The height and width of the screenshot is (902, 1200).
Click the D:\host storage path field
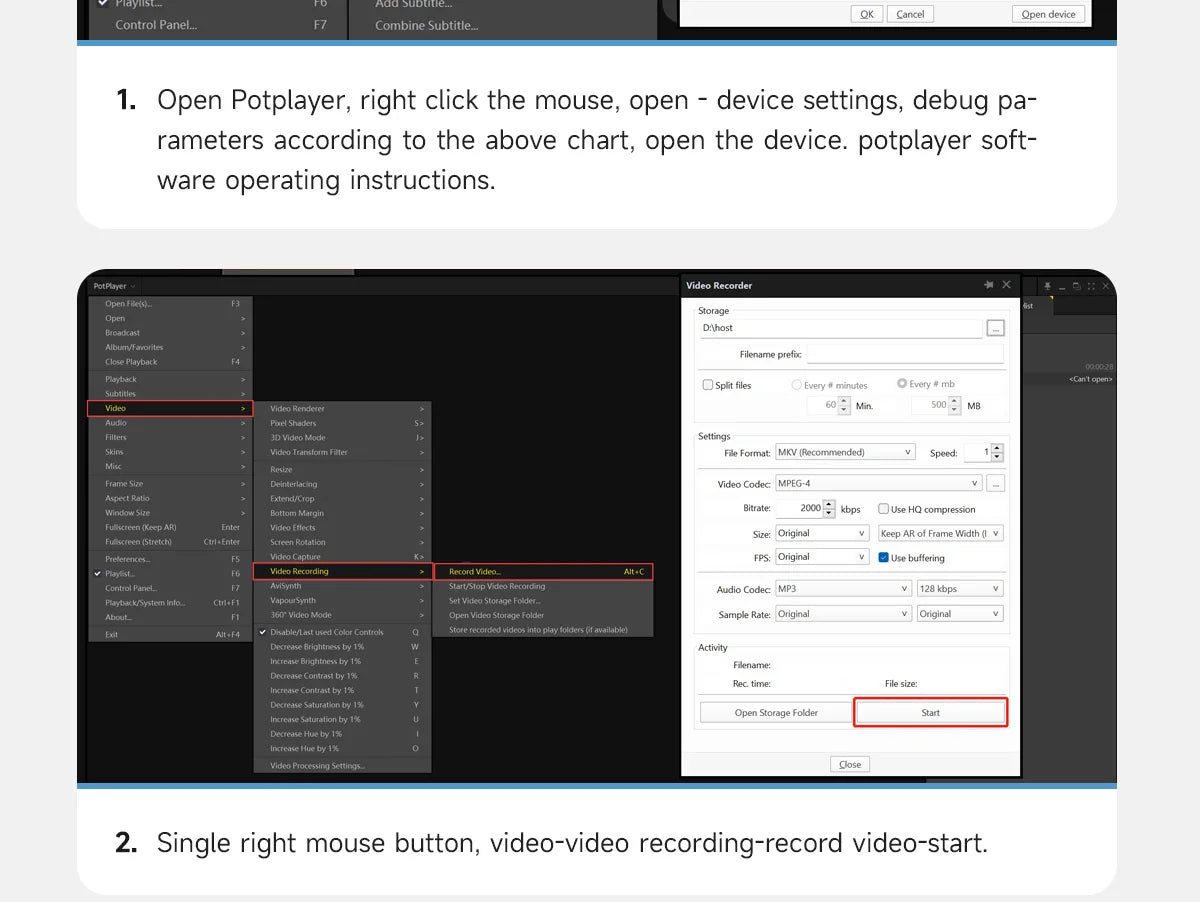click(840, 328)
